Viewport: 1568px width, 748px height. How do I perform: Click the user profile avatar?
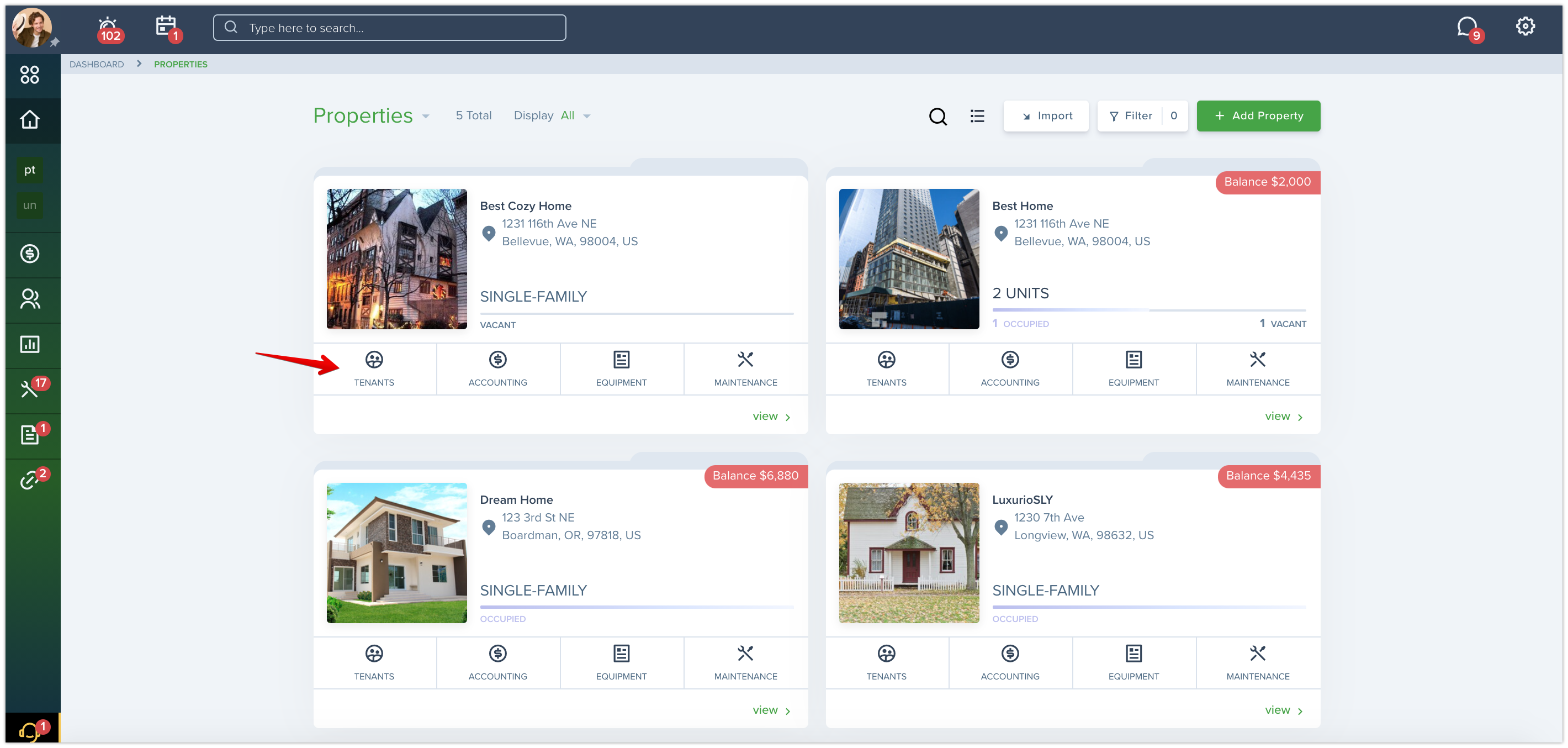[x=32, y=28]
